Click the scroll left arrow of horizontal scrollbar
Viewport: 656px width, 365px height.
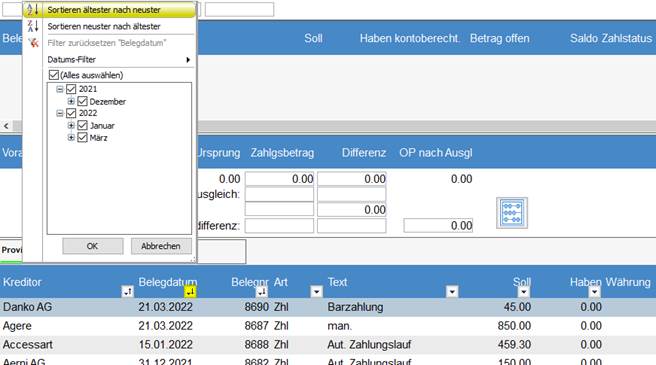[6, 126]
